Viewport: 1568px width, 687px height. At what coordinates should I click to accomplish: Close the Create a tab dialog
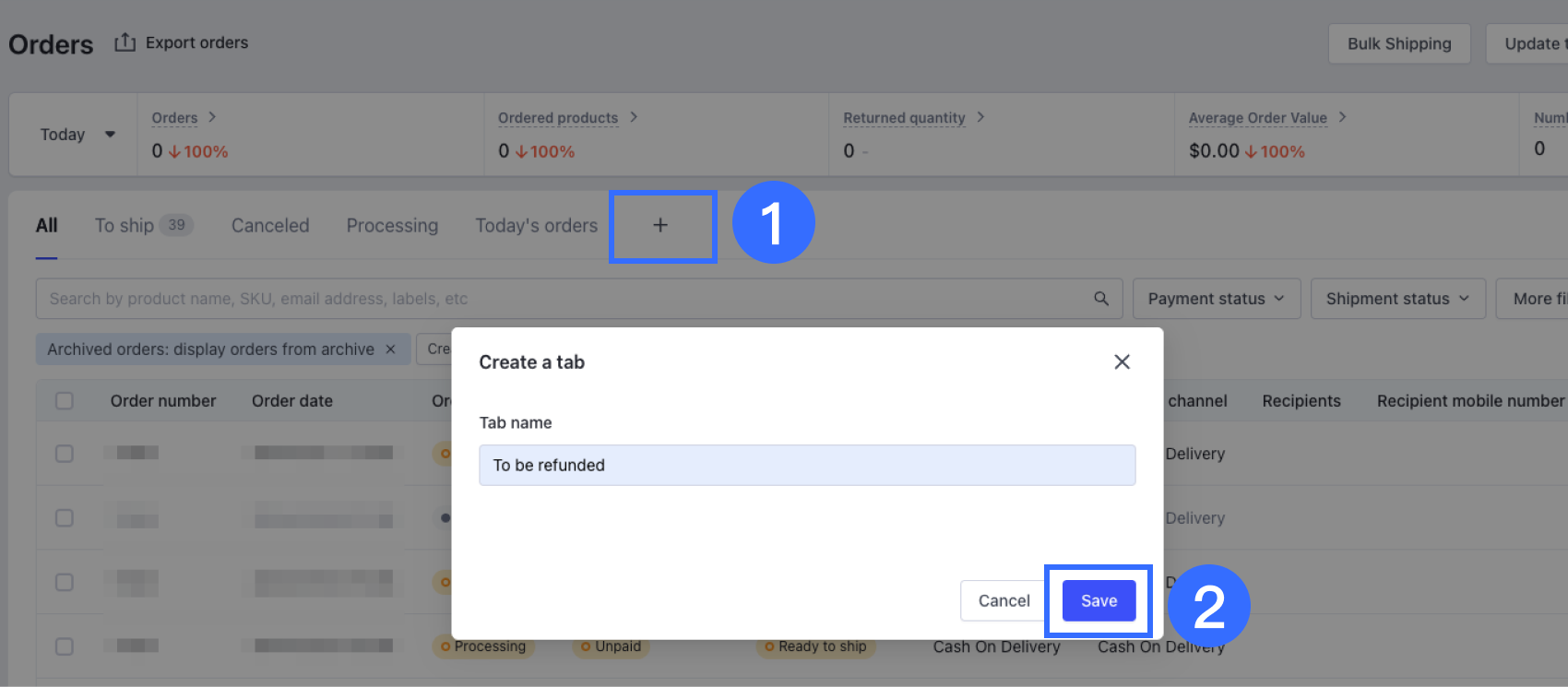pos(1122,361)
